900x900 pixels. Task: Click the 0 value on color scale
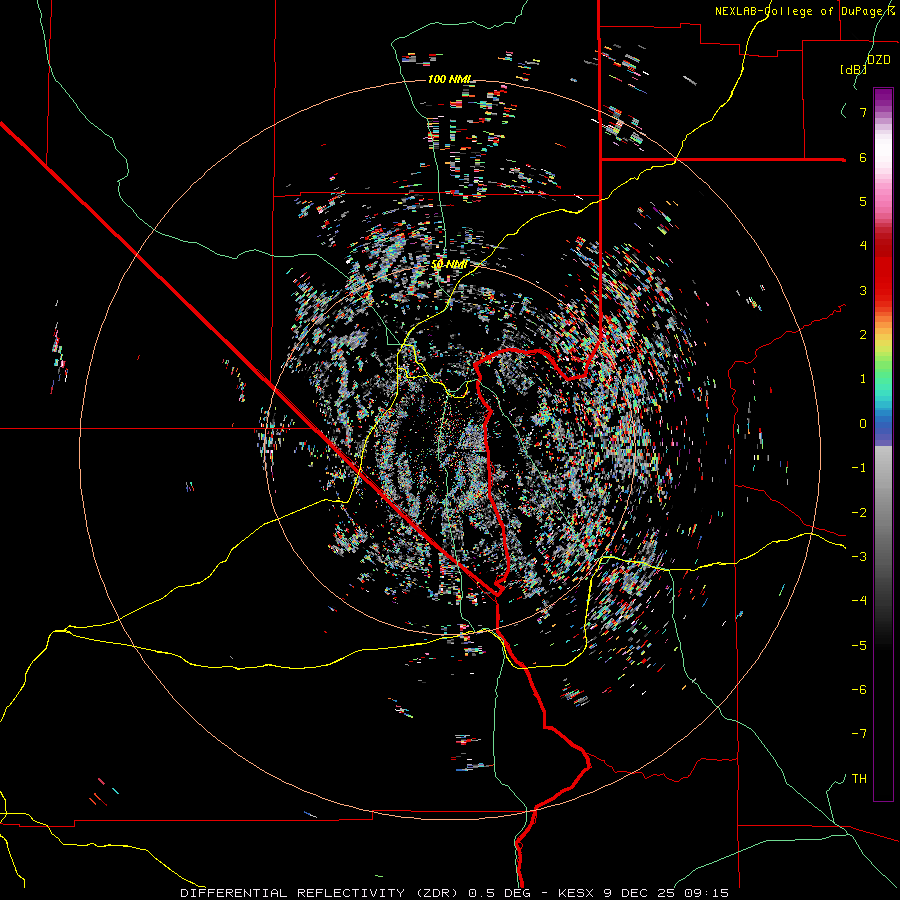click(863, 424)
